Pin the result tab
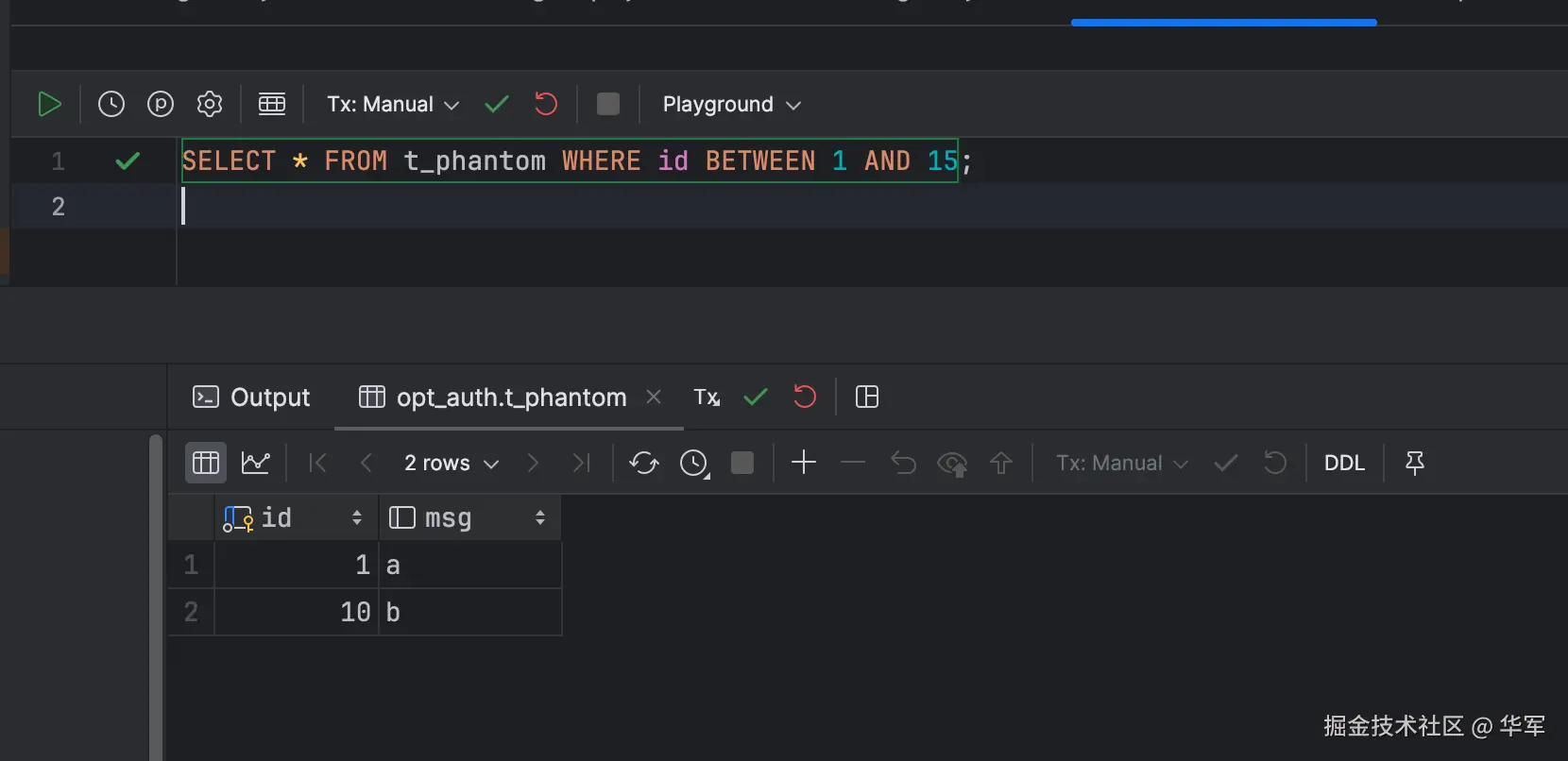The height and width of the screenshot is (761, 1568). pyautogui.click(x=1414, y=463)
